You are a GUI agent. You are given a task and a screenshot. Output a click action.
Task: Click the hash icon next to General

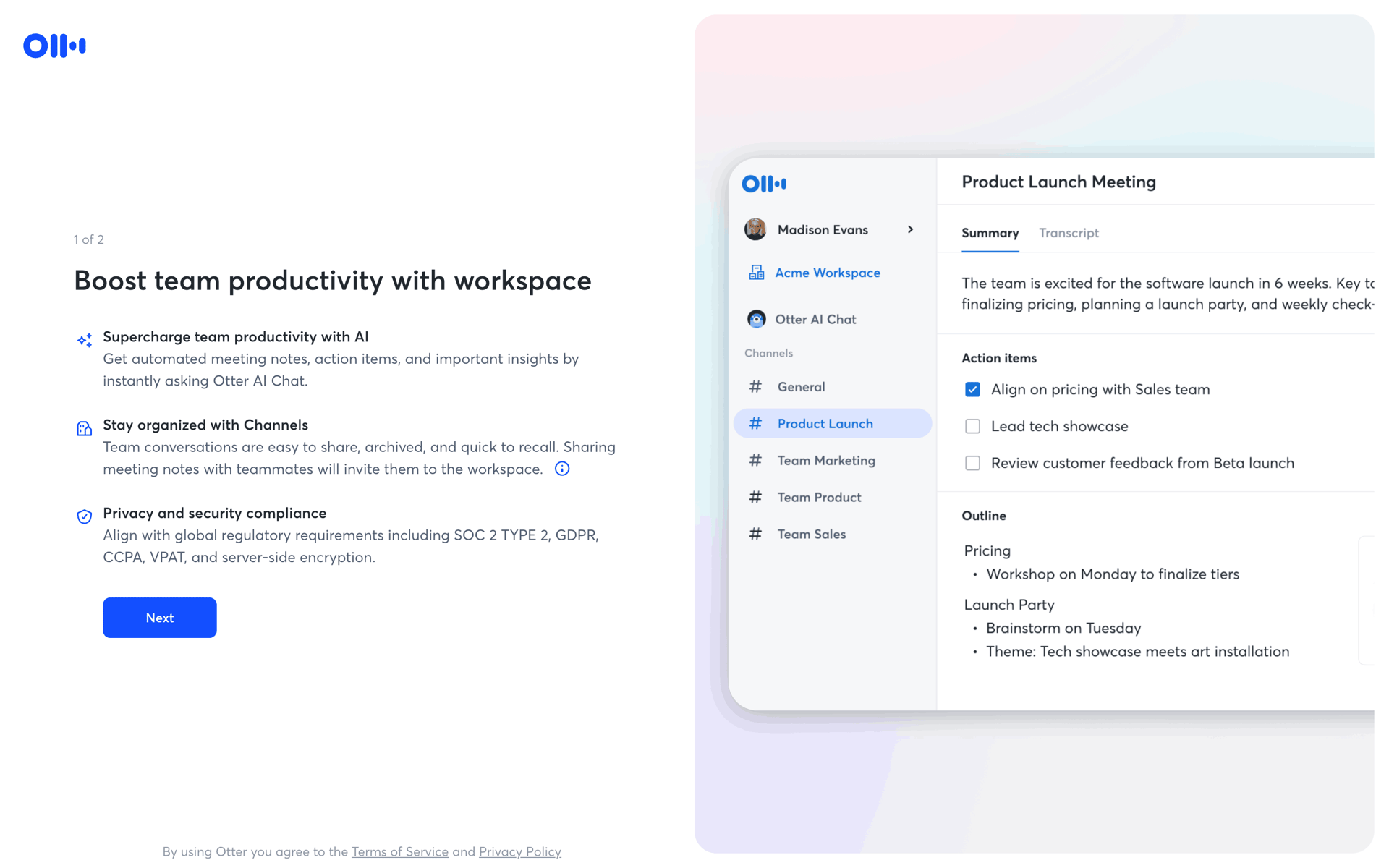[755, 387]
